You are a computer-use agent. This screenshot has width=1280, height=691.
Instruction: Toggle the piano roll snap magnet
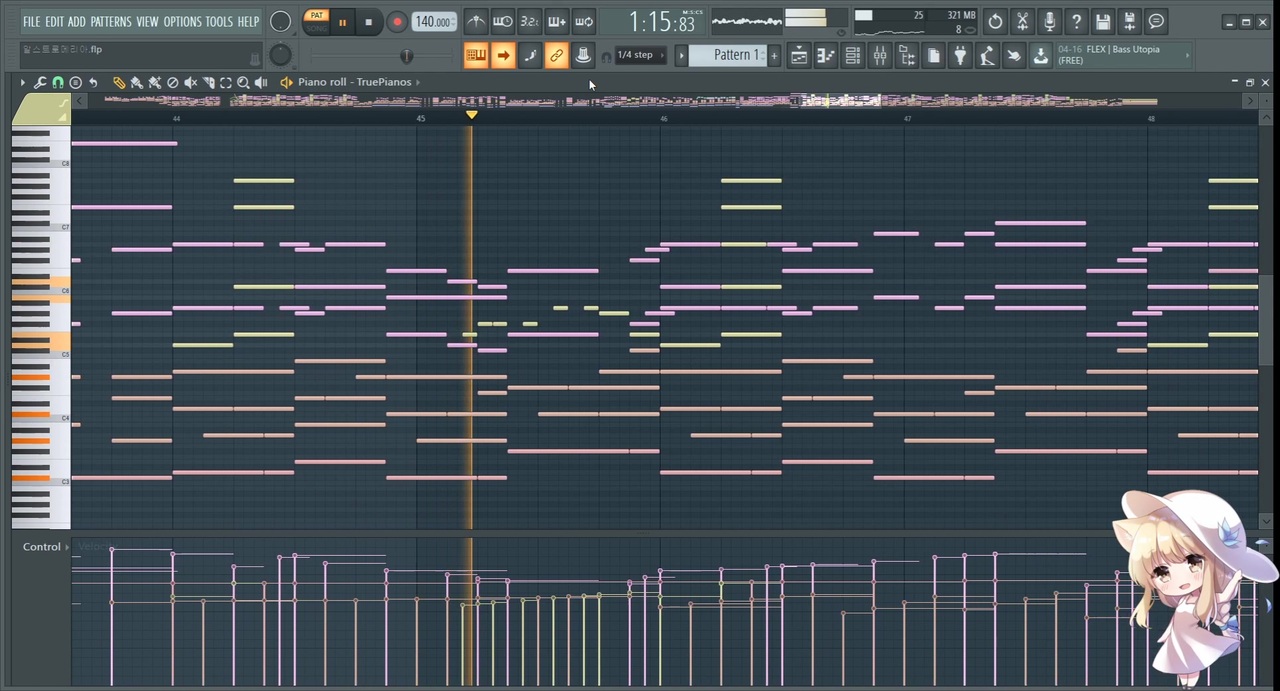click(x=58, y=83)
